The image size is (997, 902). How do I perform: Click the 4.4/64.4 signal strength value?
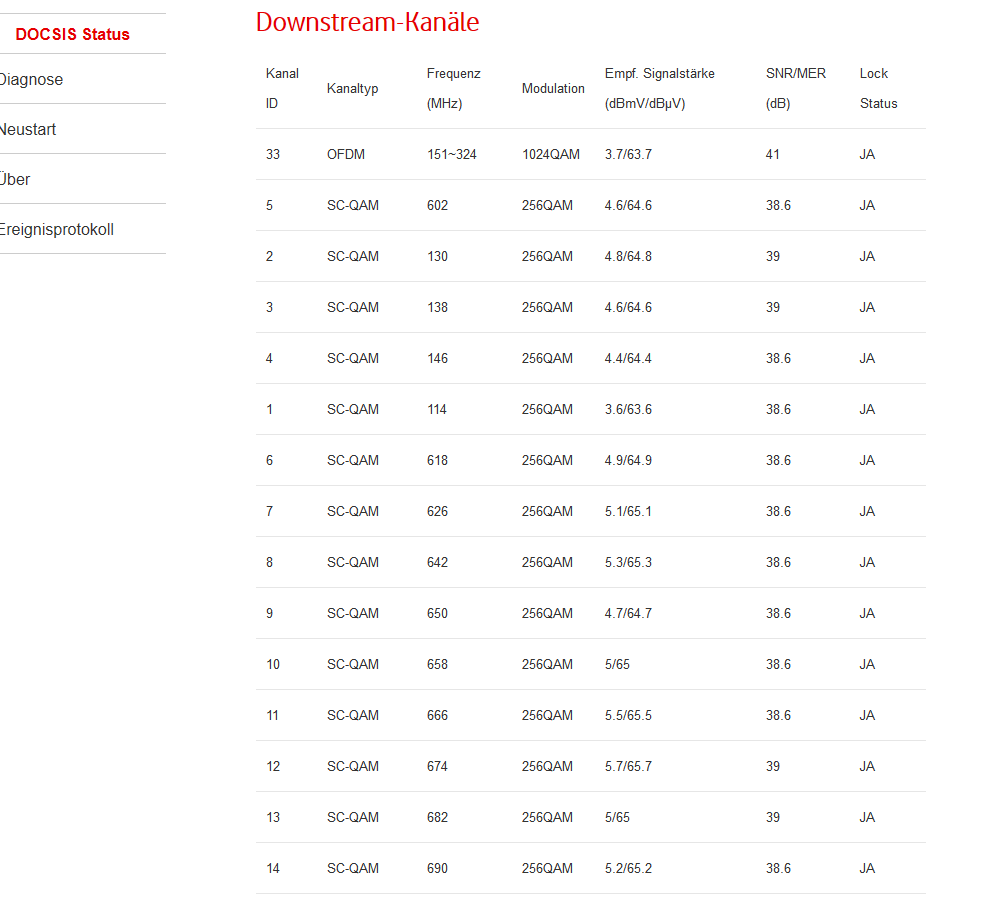pyautogui.click(x=628, y=359)
